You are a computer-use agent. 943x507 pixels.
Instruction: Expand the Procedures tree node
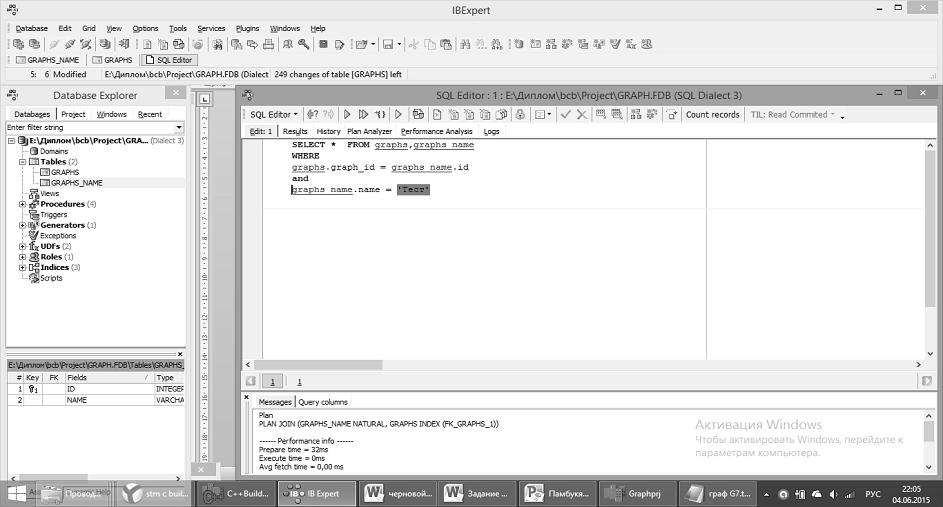click(22, 204)
